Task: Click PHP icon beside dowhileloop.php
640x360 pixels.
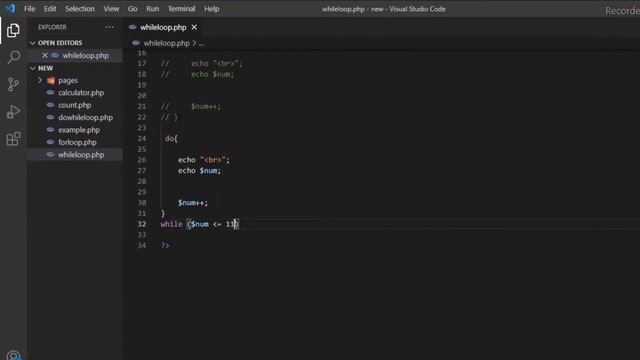Action: (x=51, y=118)
